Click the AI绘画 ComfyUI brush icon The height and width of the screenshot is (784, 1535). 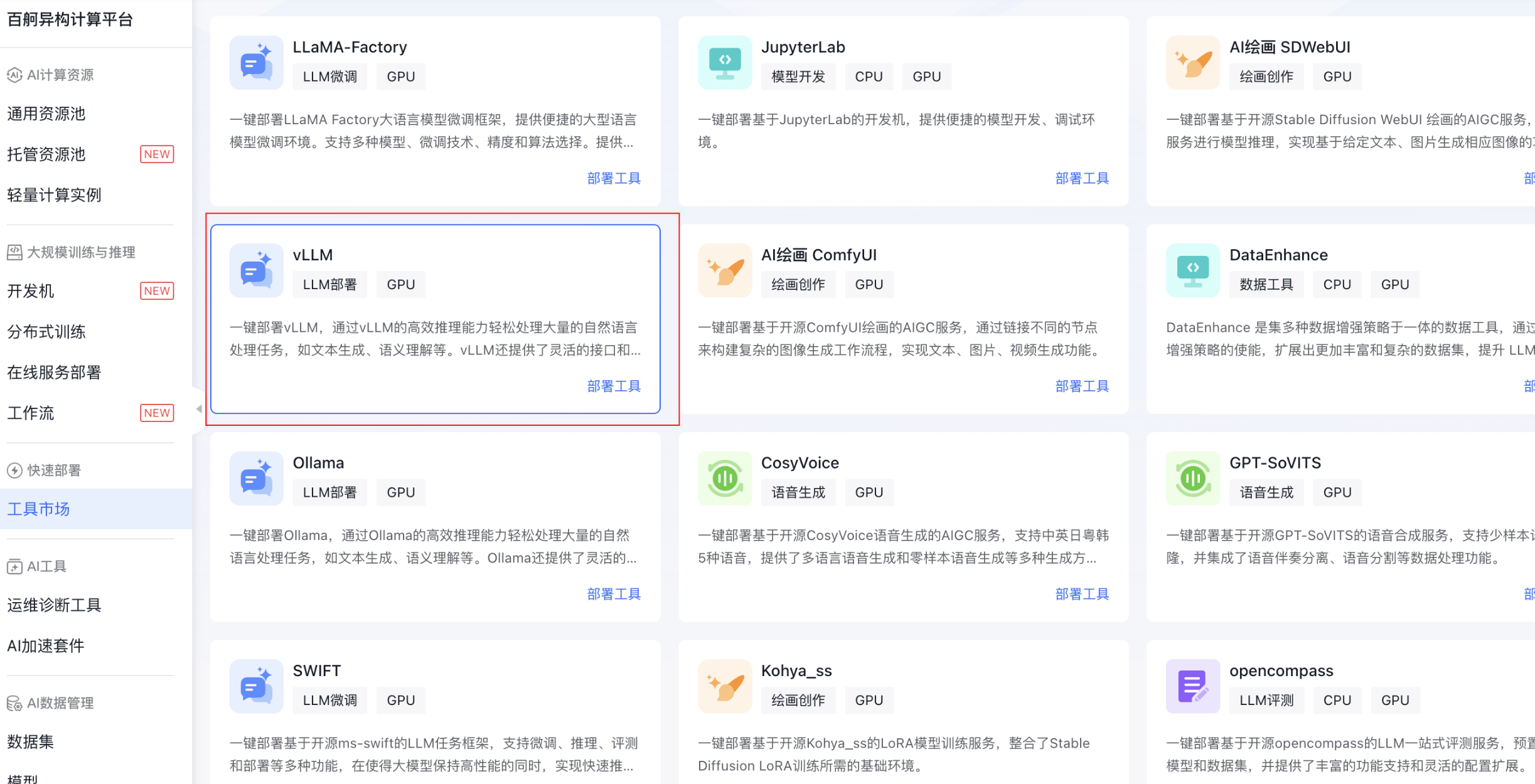[x=725, y=270]
